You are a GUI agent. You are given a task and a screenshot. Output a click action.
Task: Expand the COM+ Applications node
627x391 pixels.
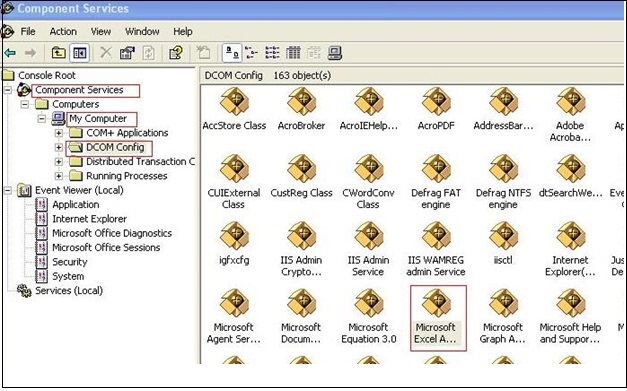tap(59, 133)
